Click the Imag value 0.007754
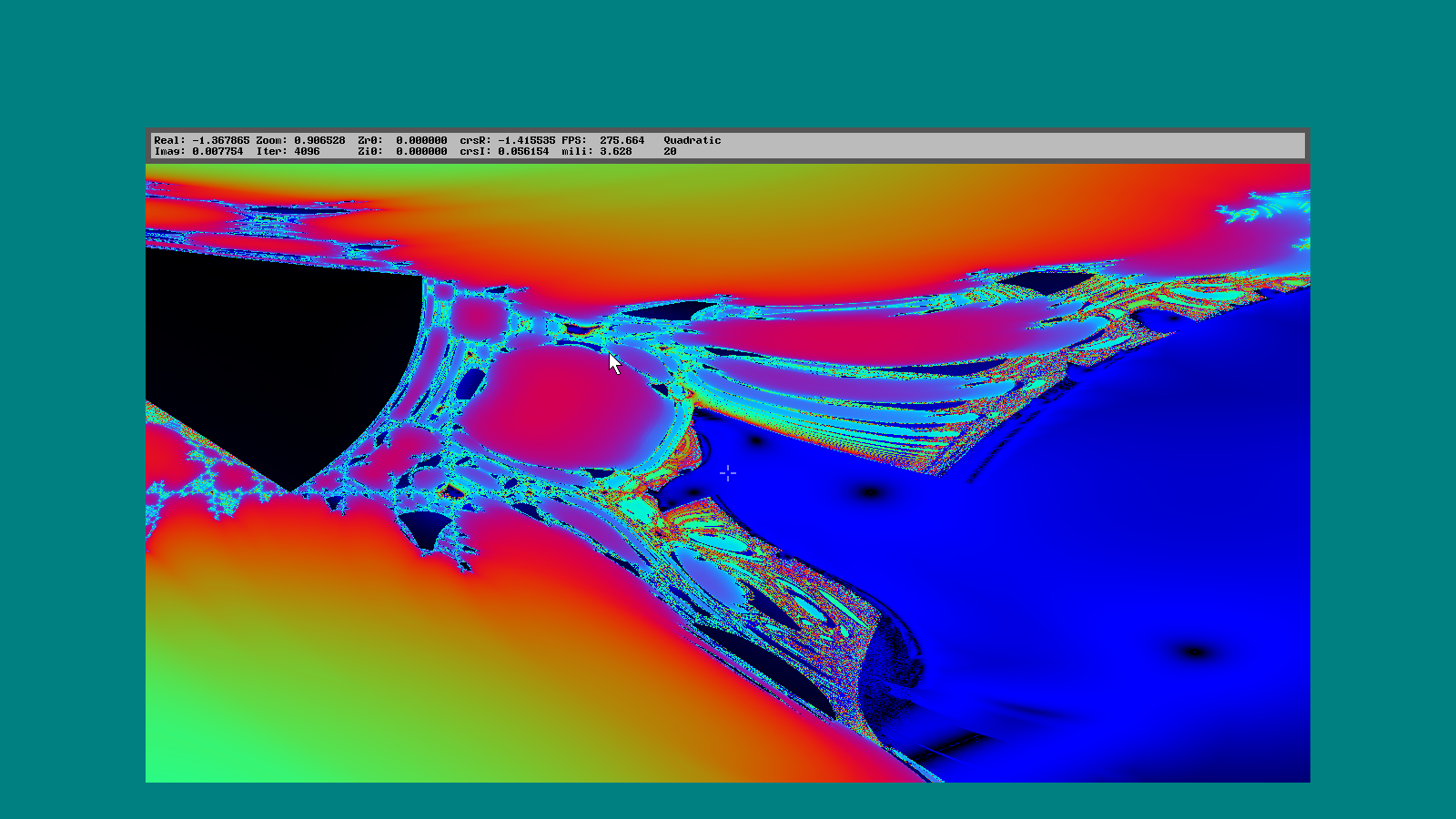 [217, 151]
